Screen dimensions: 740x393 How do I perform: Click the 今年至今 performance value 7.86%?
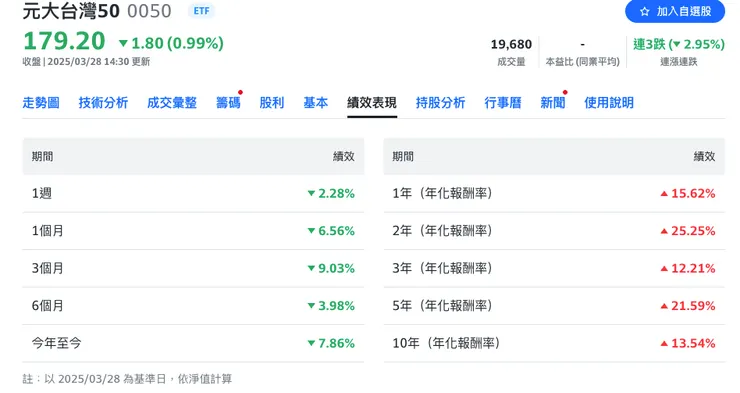(x=331, y=343)
